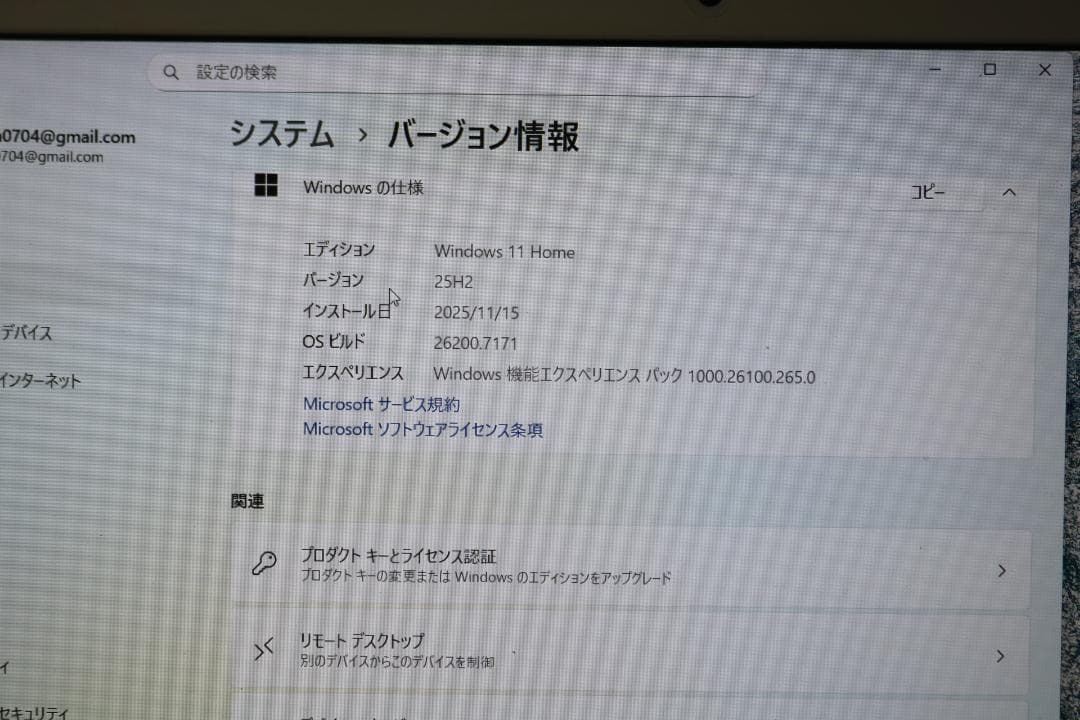Click the Windows logo next to Windows の仕様
The image size is (1080, 720).
(x=266, y=185)
